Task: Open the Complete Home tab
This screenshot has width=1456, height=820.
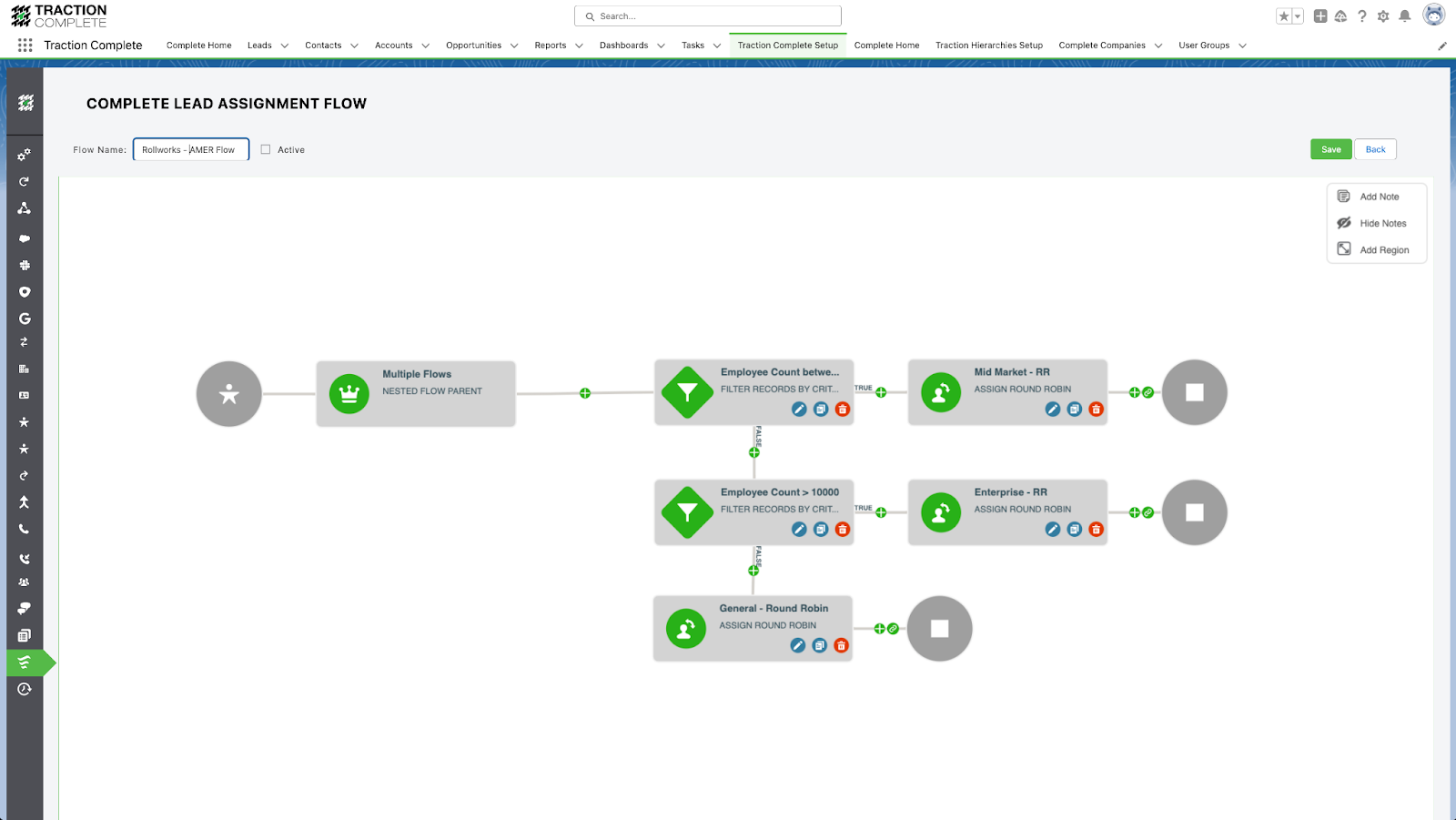Action: pyautogui.click(x=198, y=46)
